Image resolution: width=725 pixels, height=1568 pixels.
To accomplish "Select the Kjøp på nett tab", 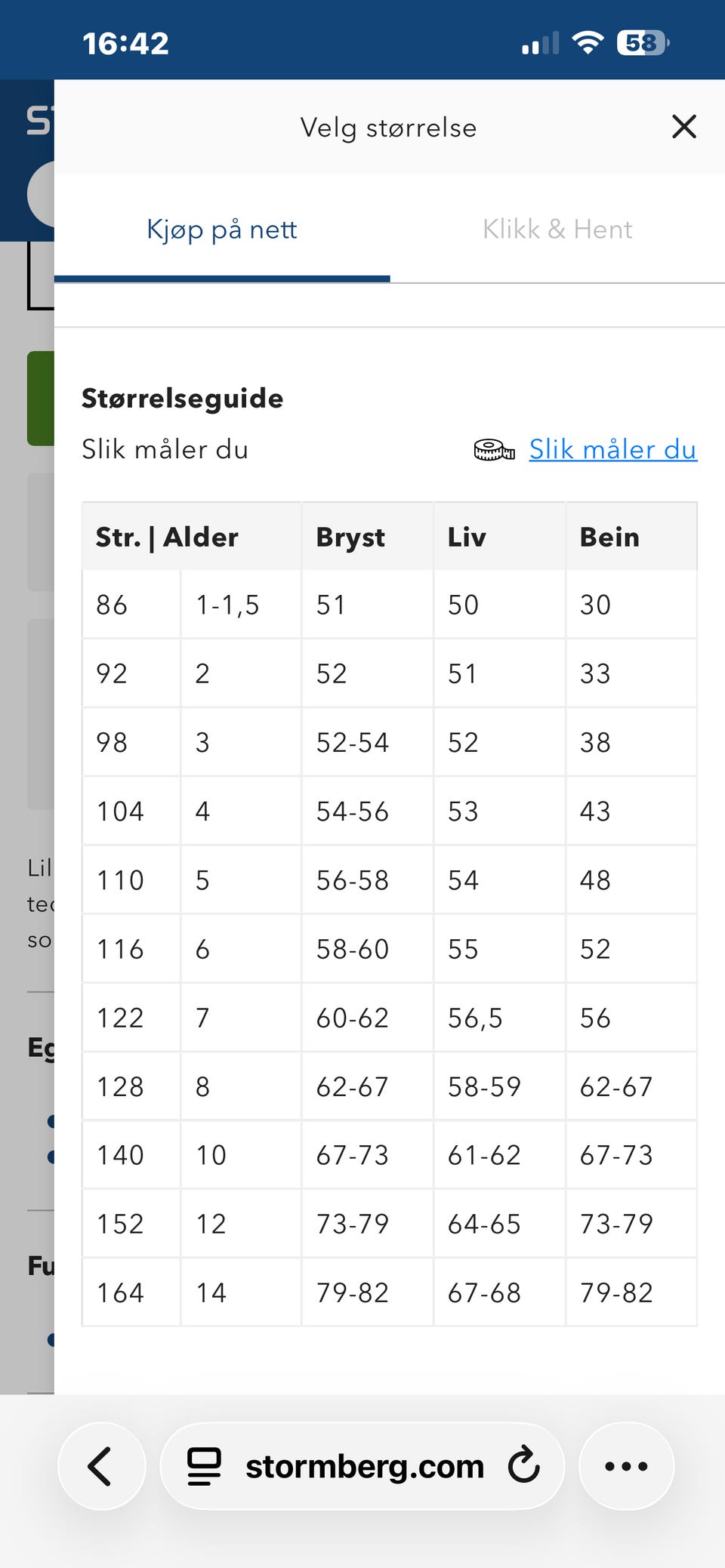I will (222, 229).
